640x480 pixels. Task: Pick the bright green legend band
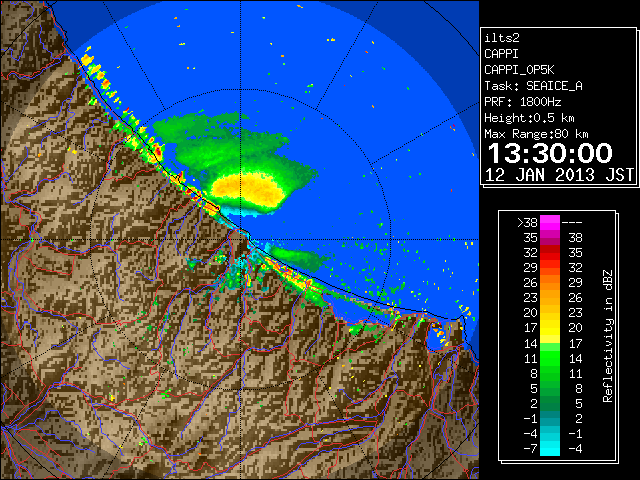550,358
